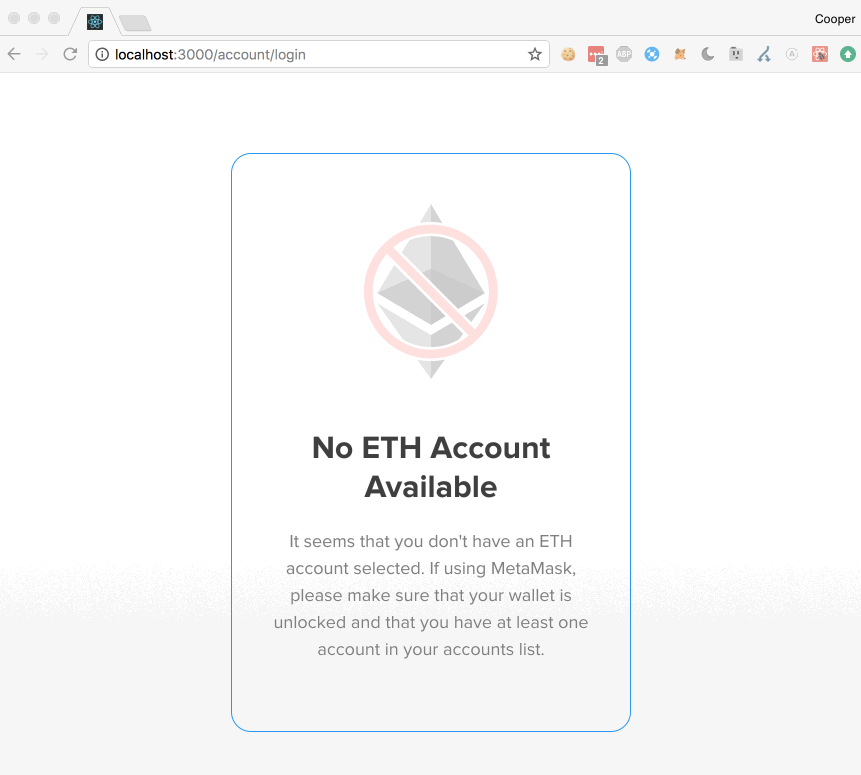Click the crescent moon extension icon
The width and height of the screenshot is (861, 775).
[708, 54]
